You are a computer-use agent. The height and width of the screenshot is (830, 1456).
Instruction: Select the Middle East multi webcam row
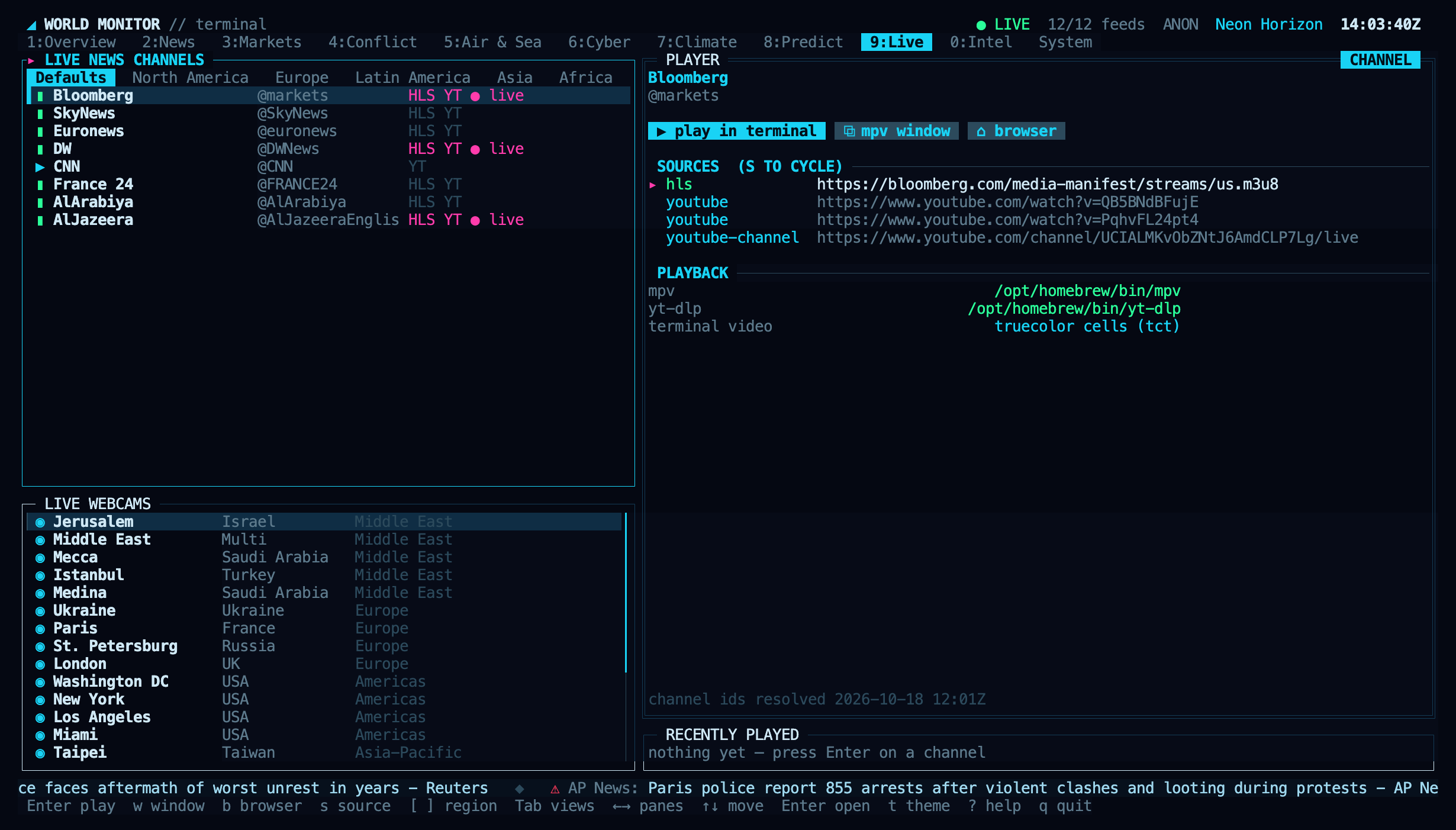[x=324, y=539]
